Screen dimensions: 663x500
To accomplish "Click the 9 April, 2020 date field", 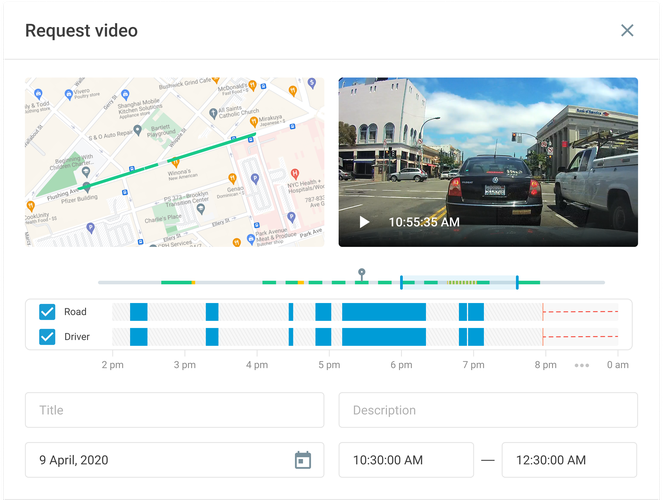I will point(175,460).
